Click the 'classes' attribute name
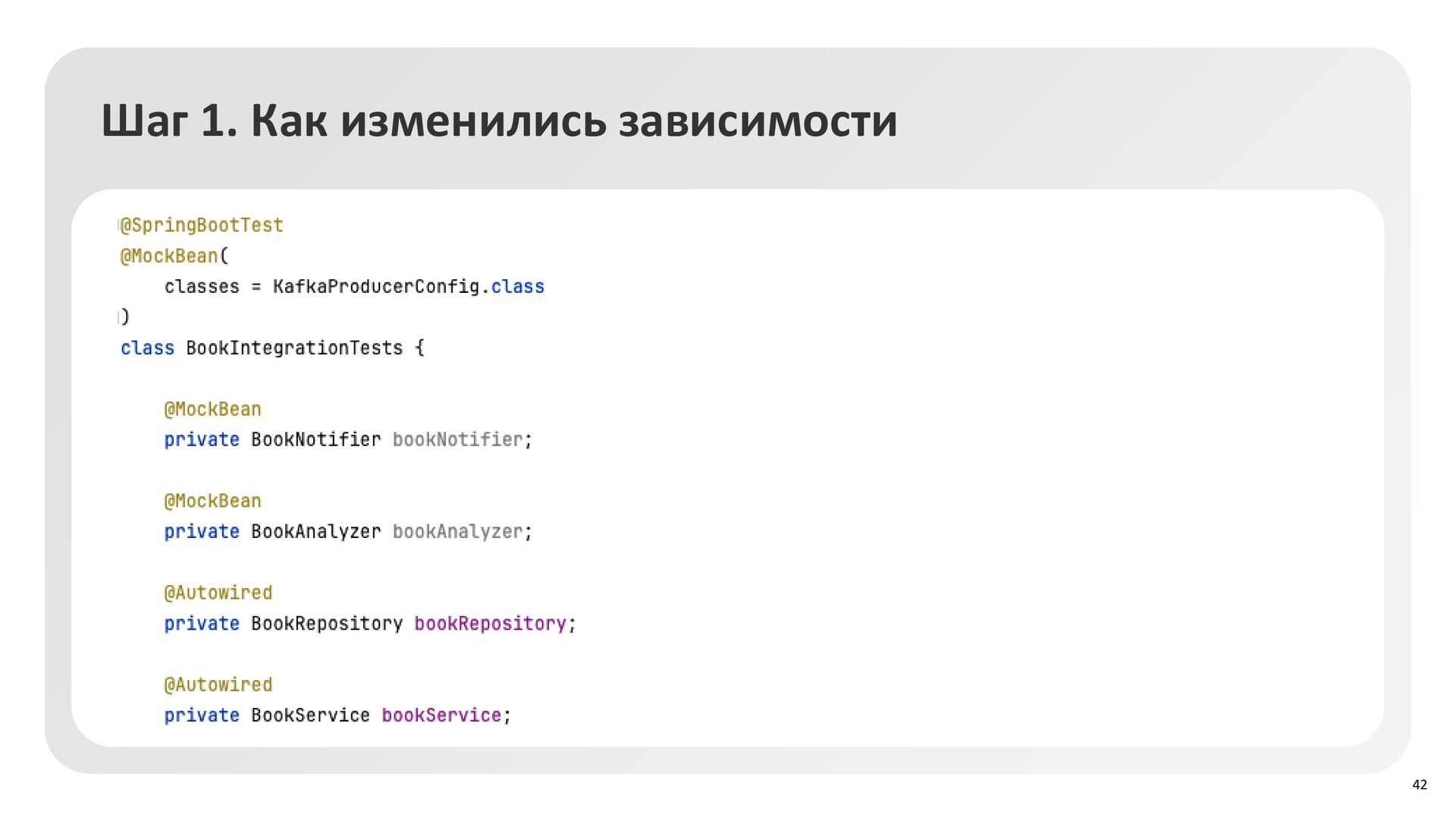 [x=202, y=287]
